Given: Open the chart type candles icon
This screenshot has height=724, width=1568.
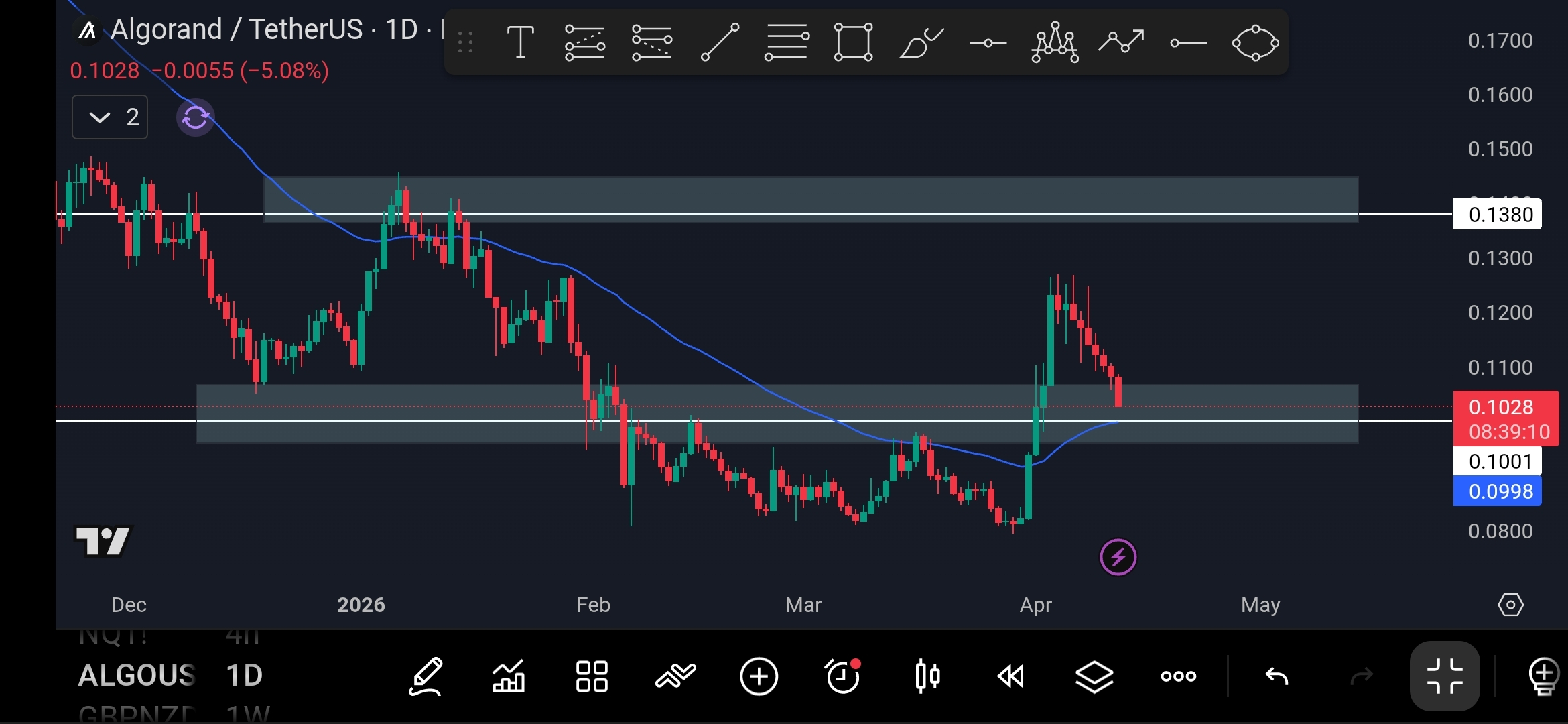Looking at the screenshot, I should 927,676.
